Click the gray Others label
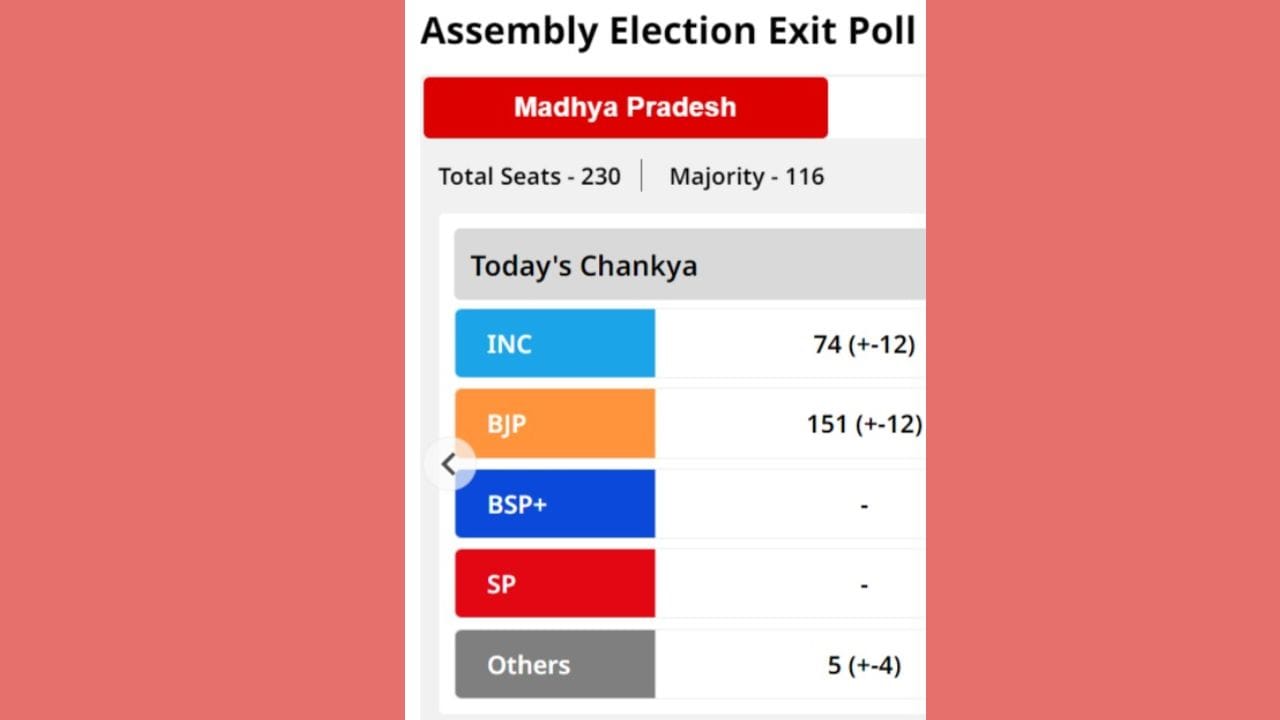The image size is (1280, 720). (x=555, y=665)
